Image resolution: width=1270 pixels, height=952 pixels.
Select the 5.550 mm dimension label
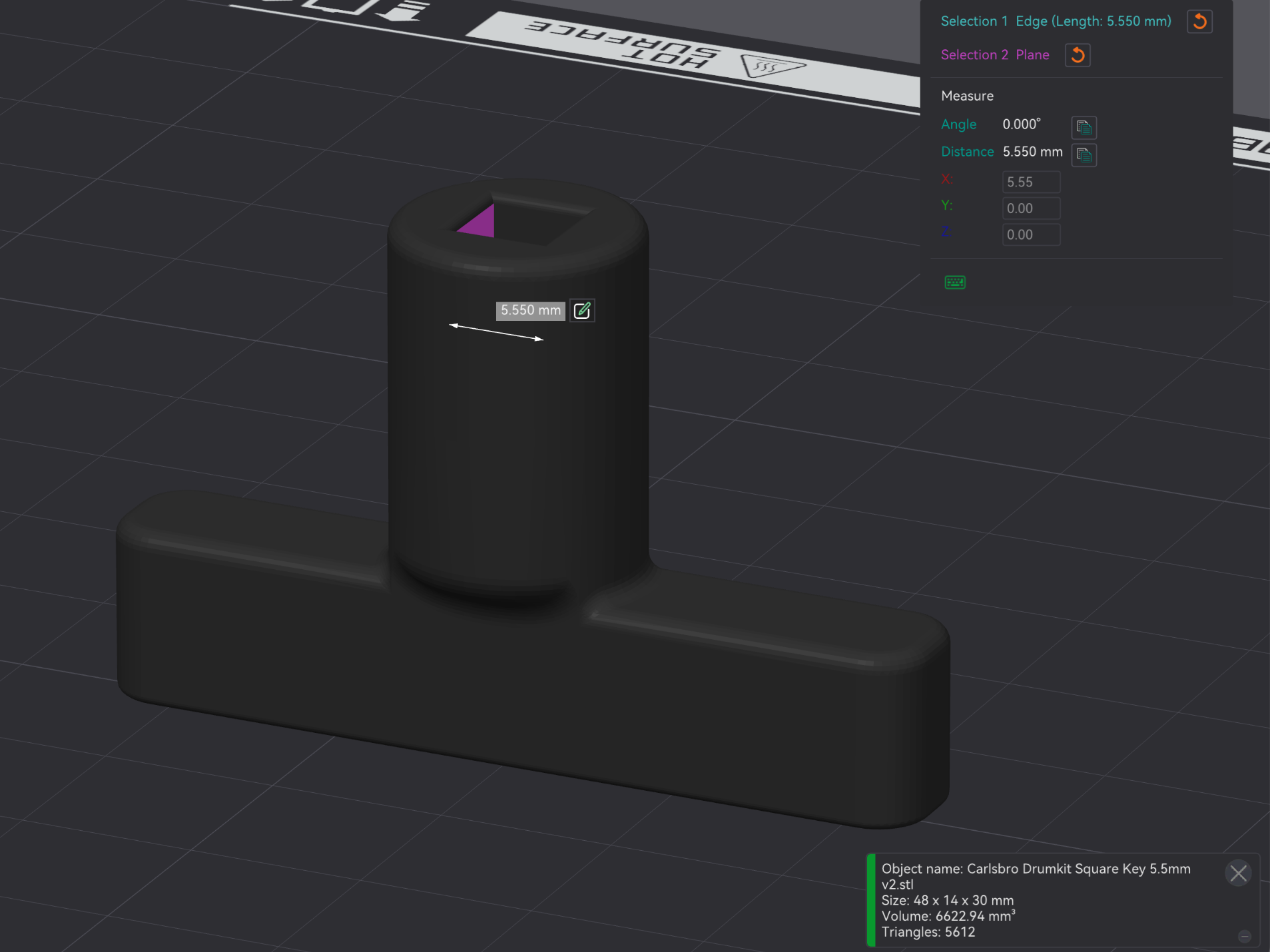click(531, 310)
